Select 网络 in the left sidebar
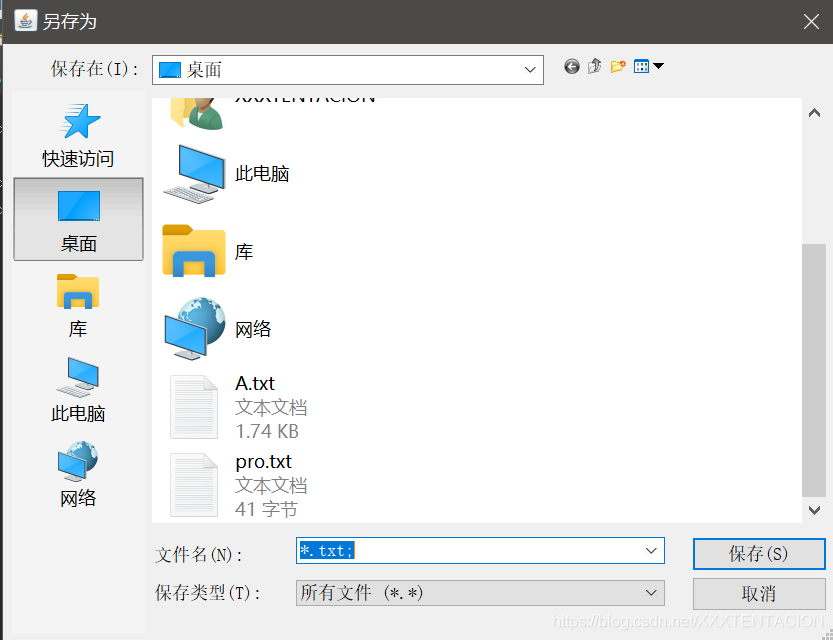The height and width of the screenshot is (640, 833). coord(78,474)
